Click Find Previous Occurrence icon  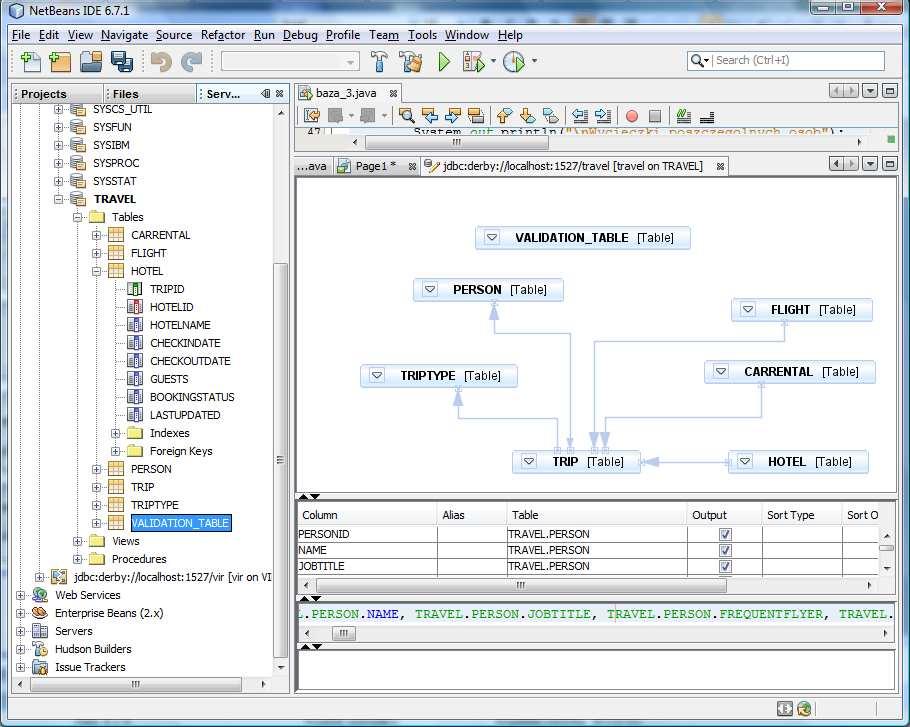click(x=430, y=116)
